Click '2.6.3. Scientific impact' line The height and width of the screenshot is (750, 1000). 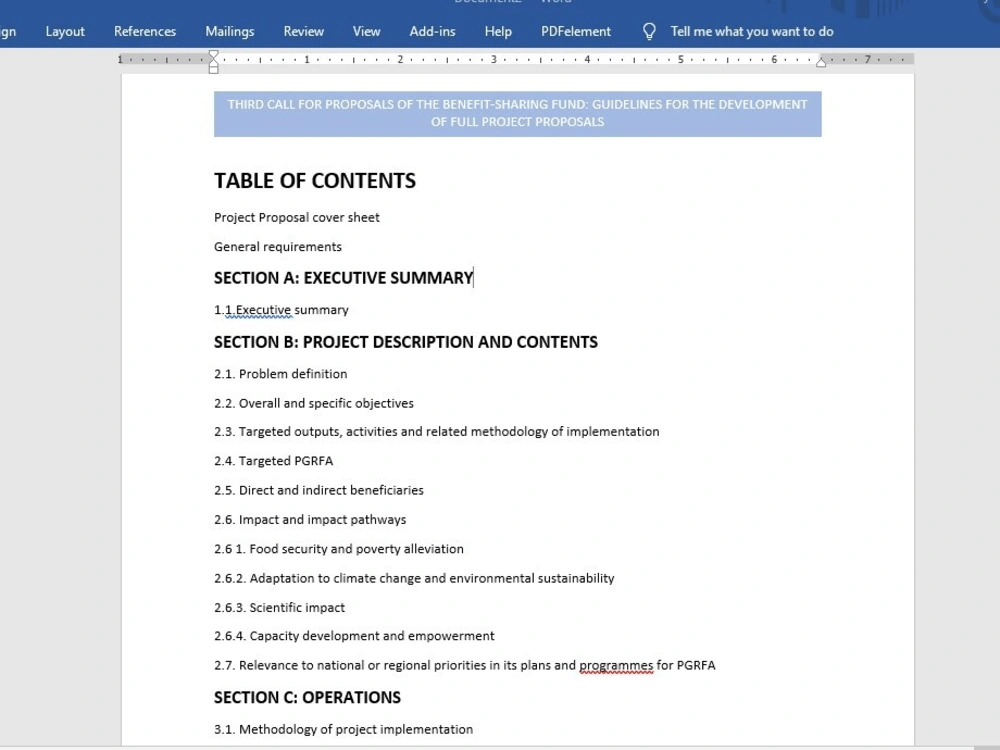coord(279,608)
